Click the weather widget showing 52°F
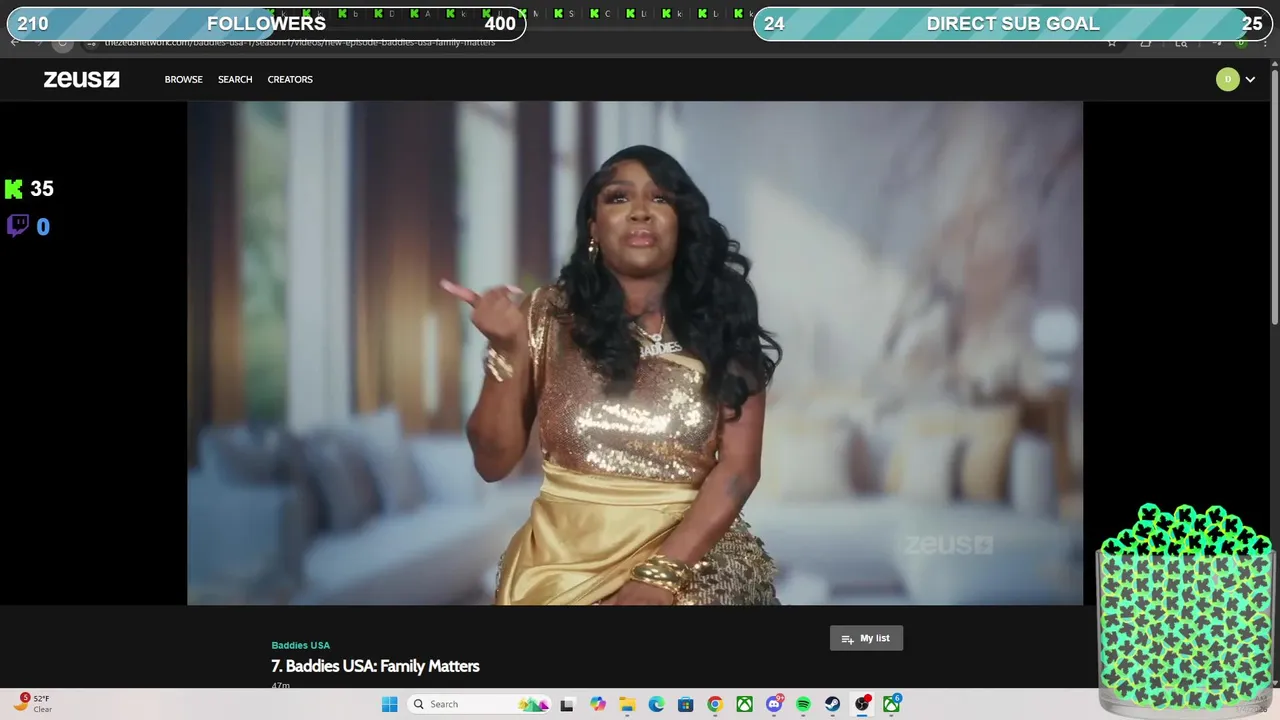This screenshot has width=1280, height=720. click(x=35, y=704)
